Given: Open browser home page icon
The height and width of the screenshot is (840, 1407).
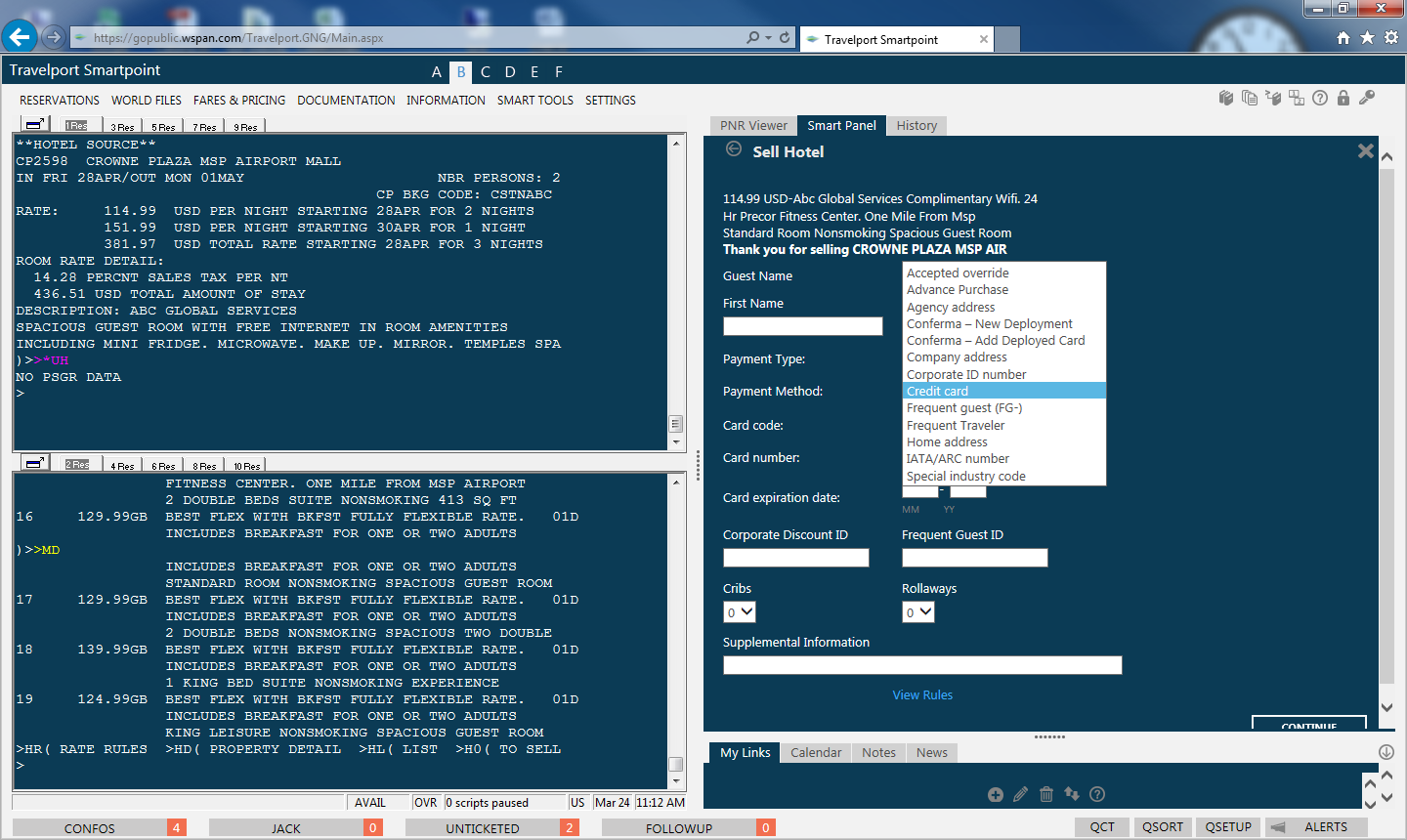Looking at the screenshot, I should click(x=1343, y=37).
